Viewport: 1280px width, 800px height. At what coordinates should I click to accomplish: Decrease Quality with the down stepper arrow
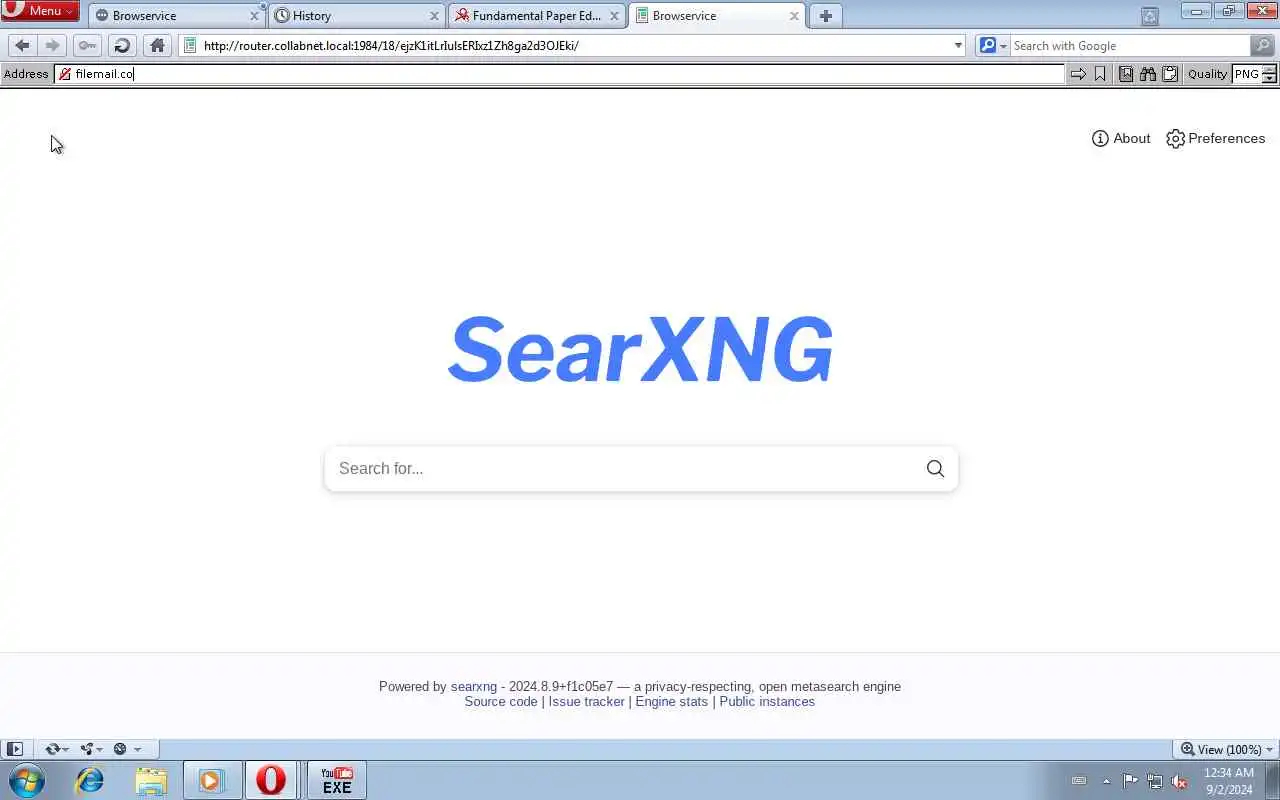(1270, 78)
